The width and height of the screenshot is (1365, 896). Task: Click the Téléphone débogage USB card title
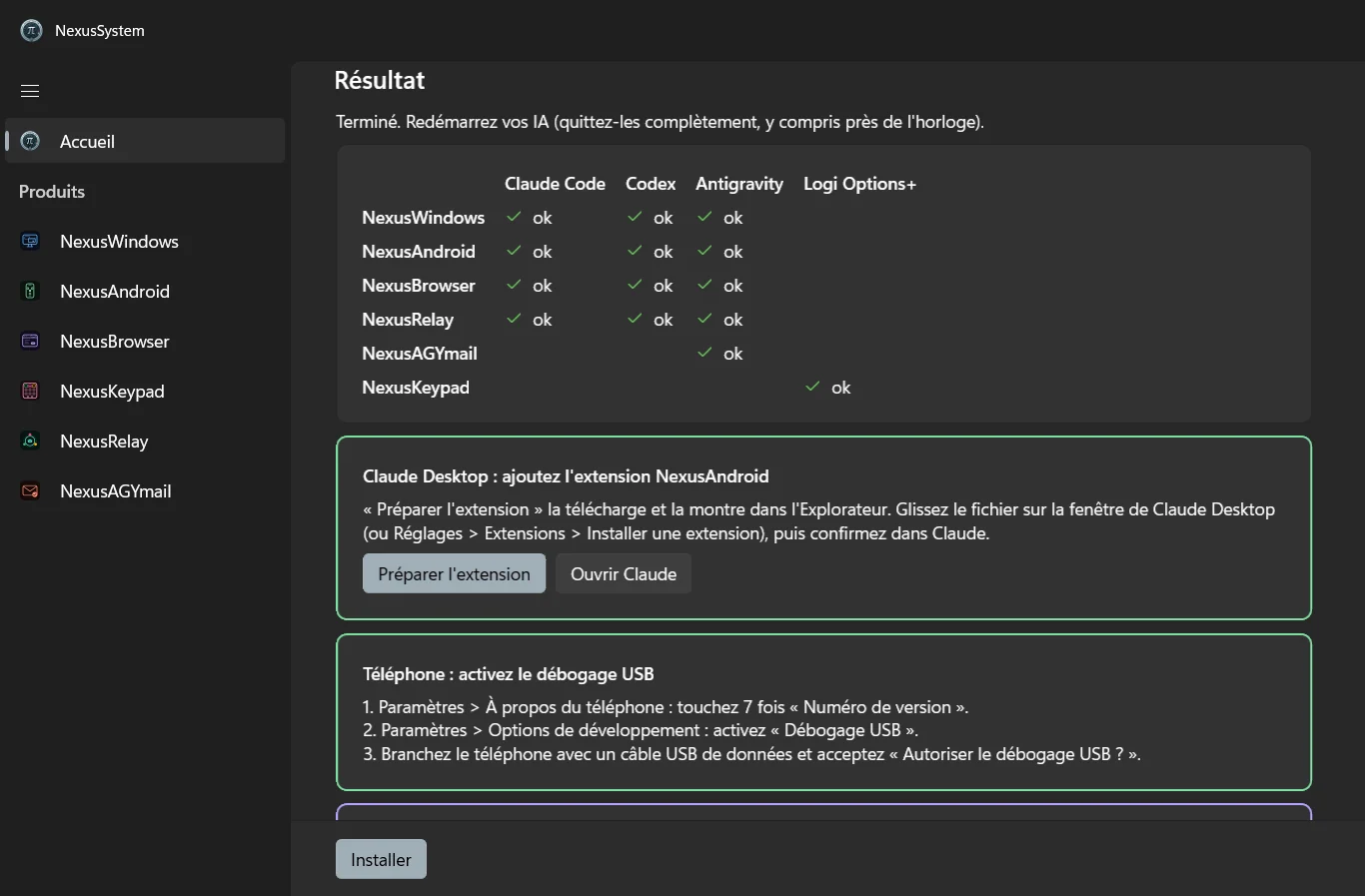509,674
